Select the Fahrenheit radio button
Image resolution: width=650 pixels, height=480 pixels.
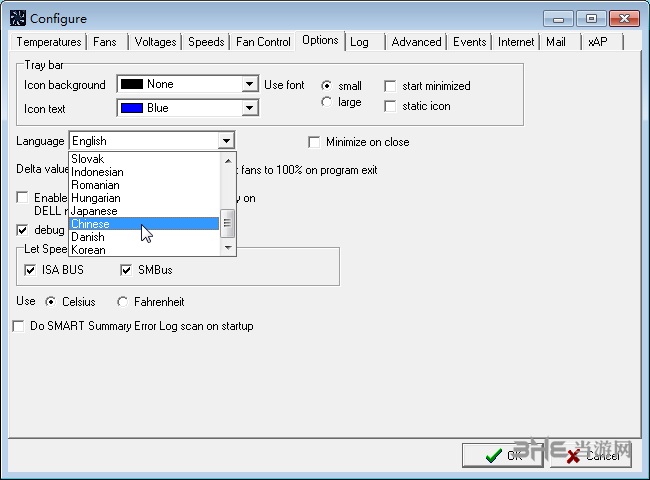point(122,302)
